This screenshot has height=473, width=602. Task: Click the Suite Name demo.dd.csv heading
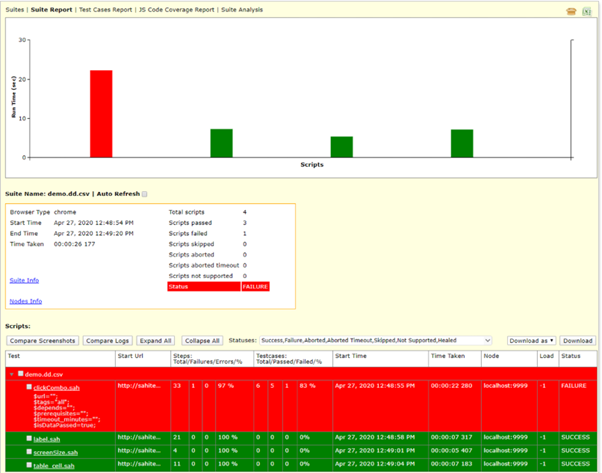point(47,194)
